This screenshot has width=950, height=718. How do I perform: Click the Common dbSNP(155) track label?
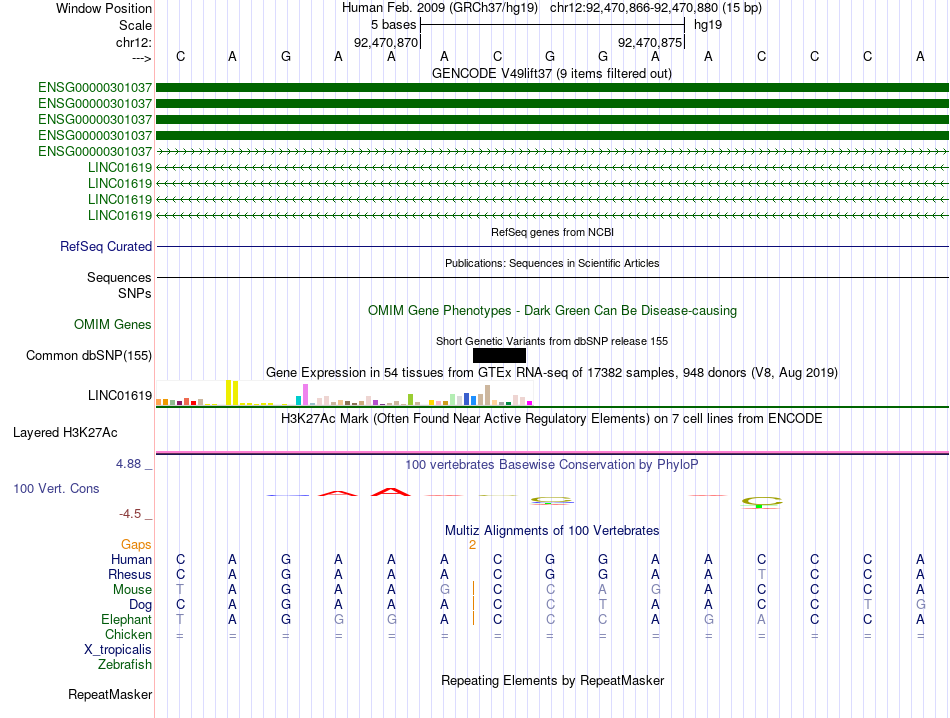[x=89, y=356]
